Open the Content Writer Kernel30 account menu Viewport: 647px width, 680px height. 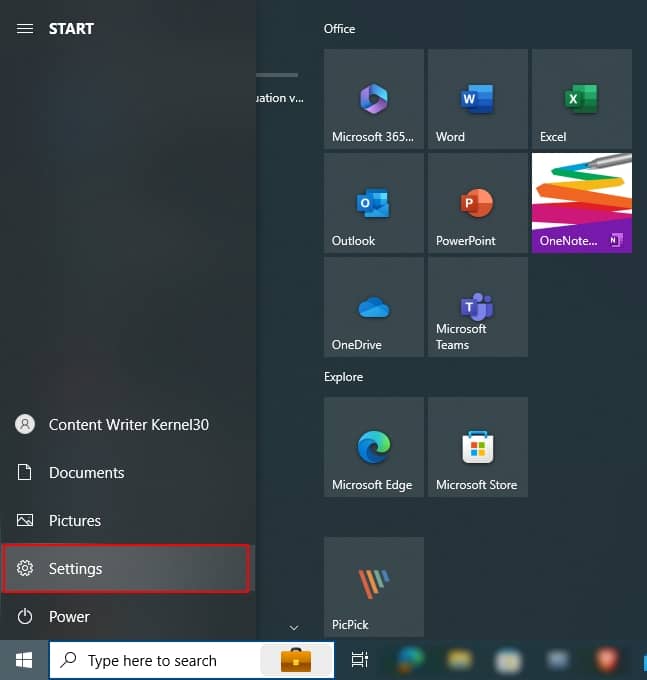tap(126, 425)
